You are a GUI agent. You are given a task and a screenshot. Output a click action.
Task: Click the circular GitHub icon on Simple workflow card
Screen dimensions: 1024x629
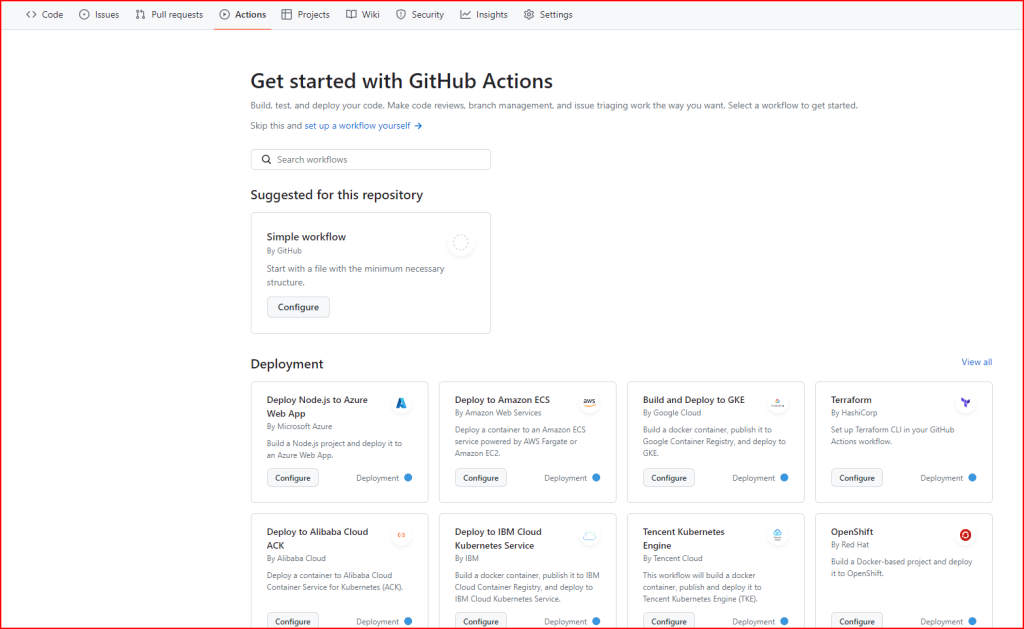(460, 242)
